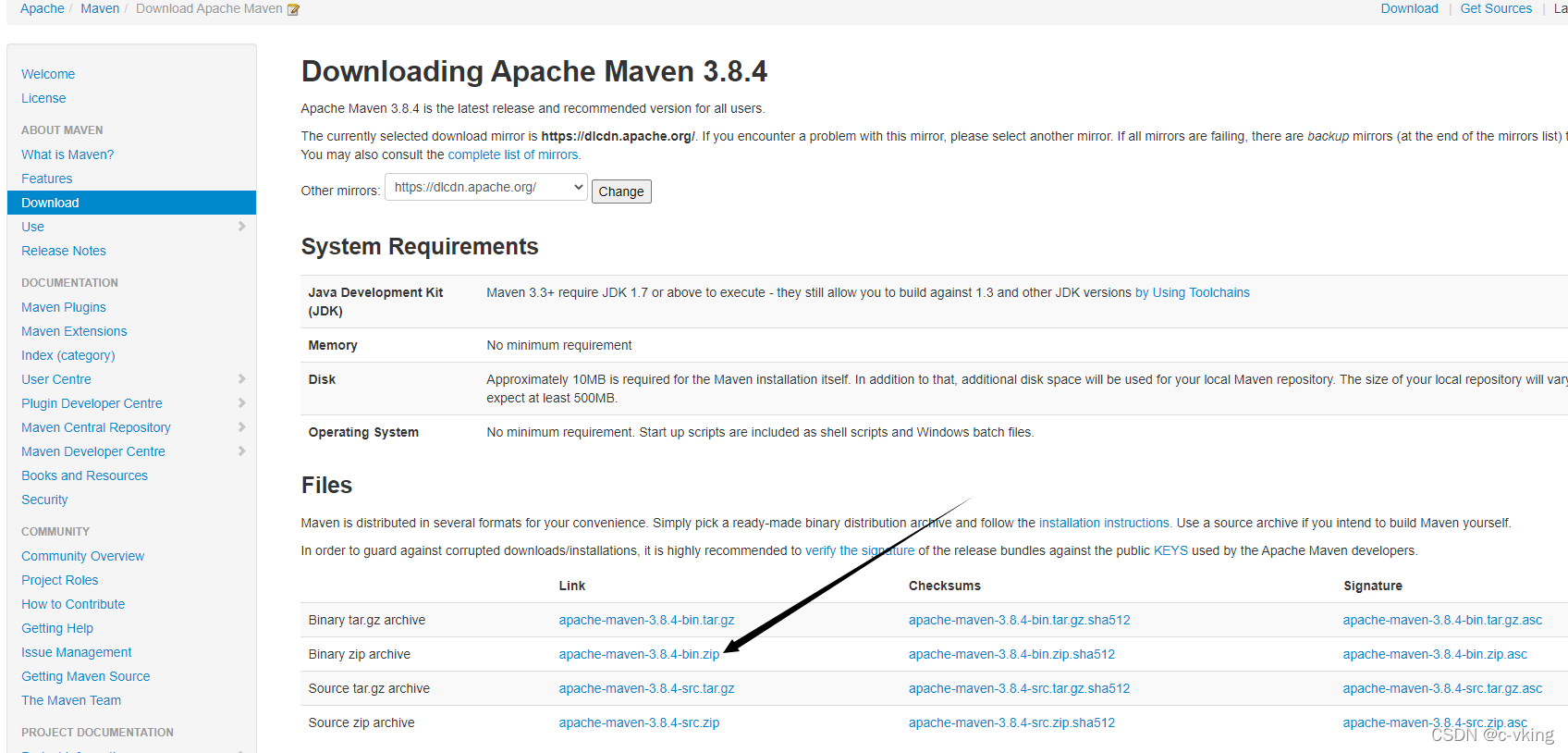Screen dimensions: 1568x753
Task: Open Maven Extensions documentation
Action: [74, 331]
